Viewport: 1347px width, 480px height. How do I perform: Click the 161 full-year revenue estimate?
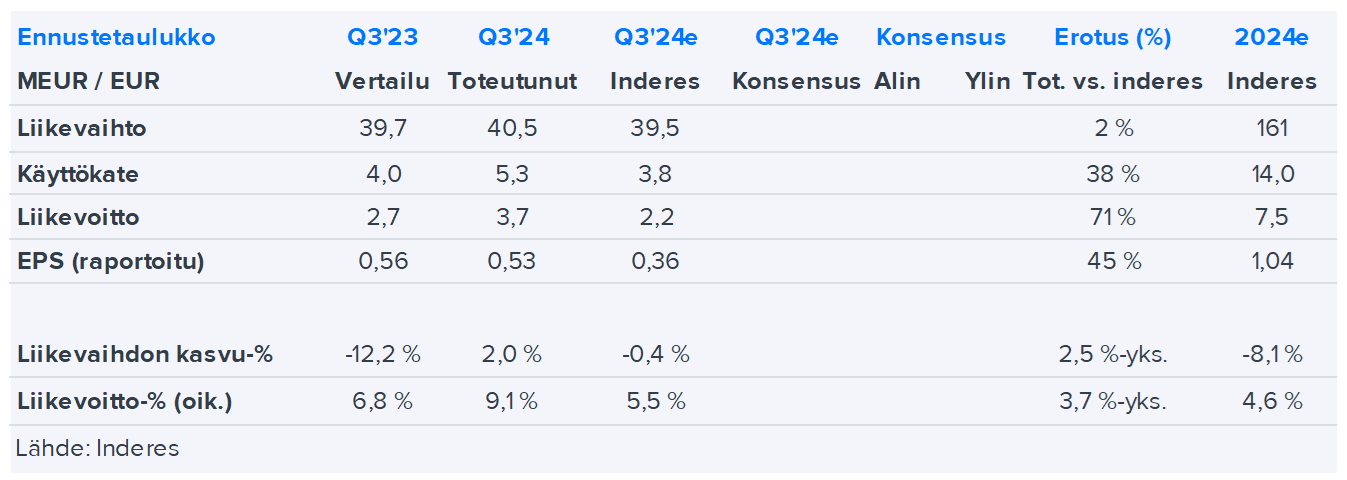1273,128
